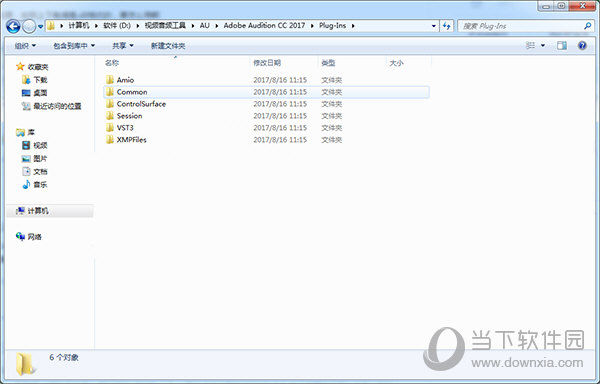
Task: Select 计算机 in the address breadcrumb
Action: [79, 26]
